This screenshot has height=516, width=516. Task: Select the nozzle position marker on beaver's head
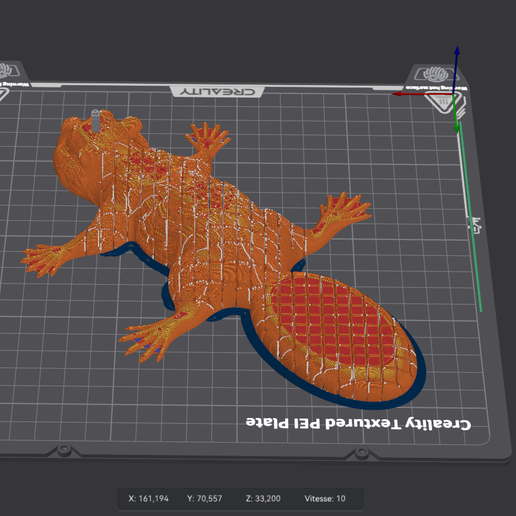click(95, 120)
